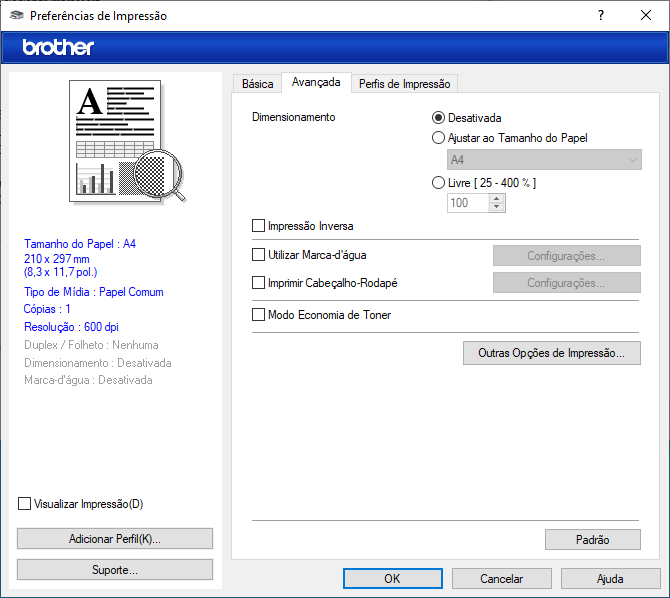Check Imprimir Cabeçalho-Rodapé option
Viewport: 670px width, 598px height.
tap(259, 283)
